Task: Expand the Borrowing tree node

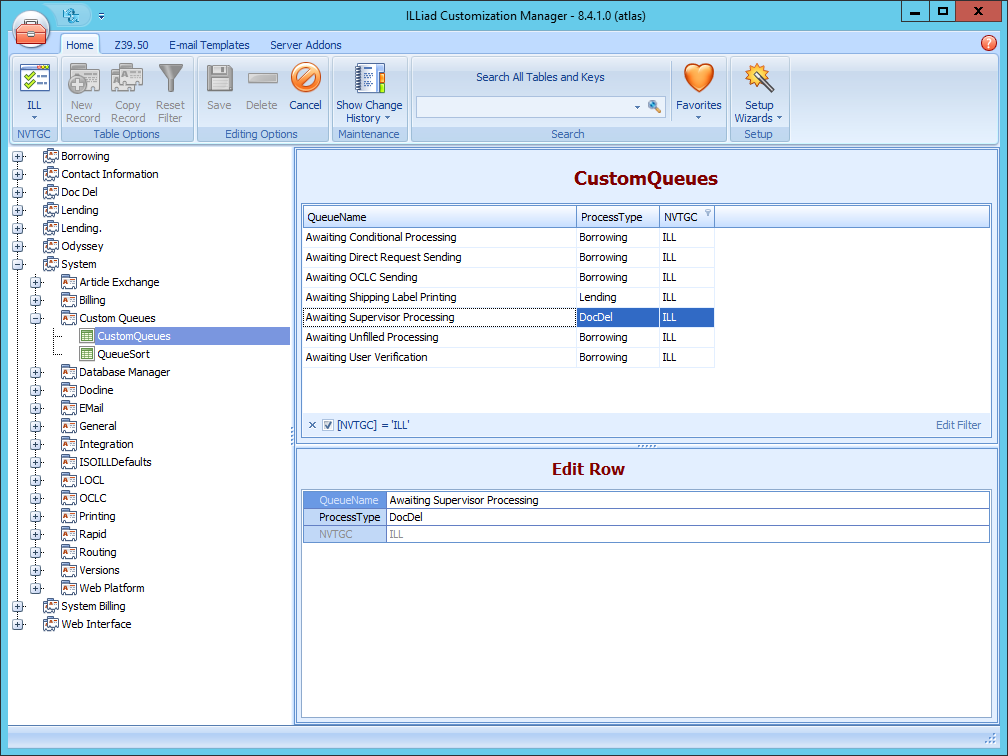Action: (19, 156)
